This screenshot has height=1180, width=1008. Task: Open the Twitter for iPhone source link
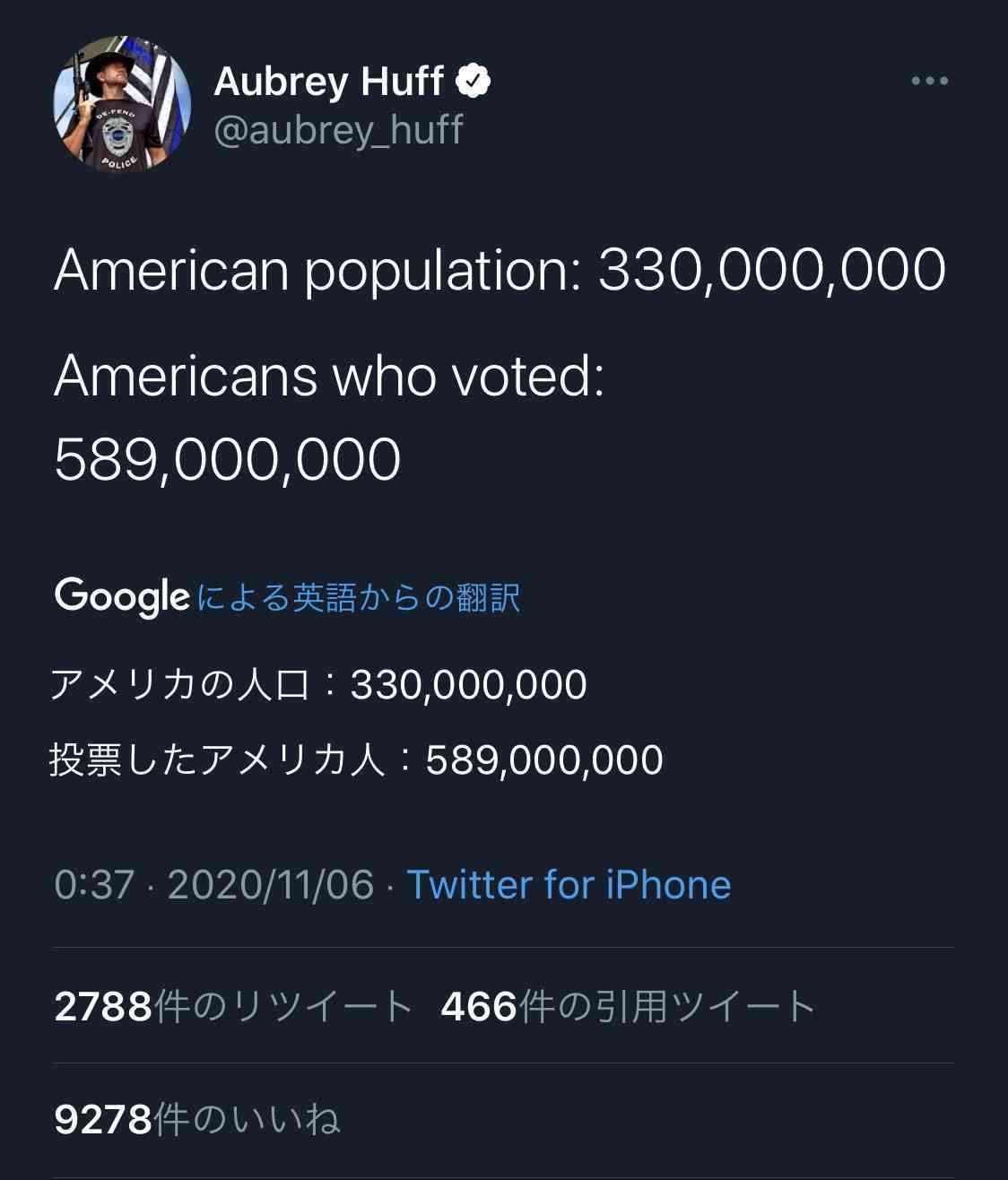[569, 885]
